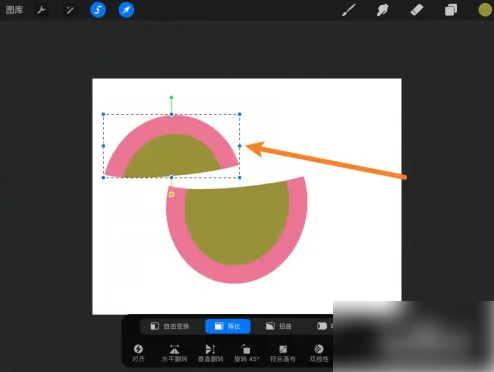The height and width of the screenshot is (372, 494).
Task: Click the green rotation handle
Action: [171, 98]
